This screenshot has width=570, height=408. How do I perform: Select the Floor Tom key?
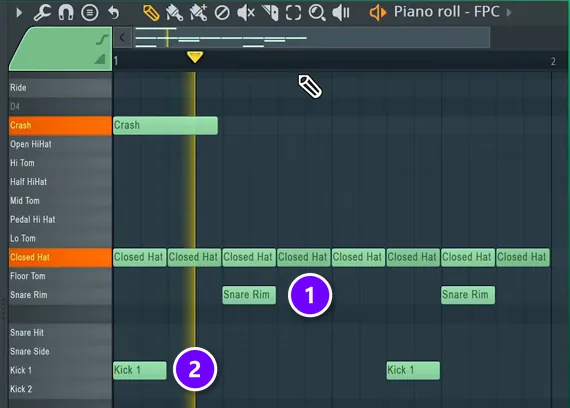coord(60,276)
